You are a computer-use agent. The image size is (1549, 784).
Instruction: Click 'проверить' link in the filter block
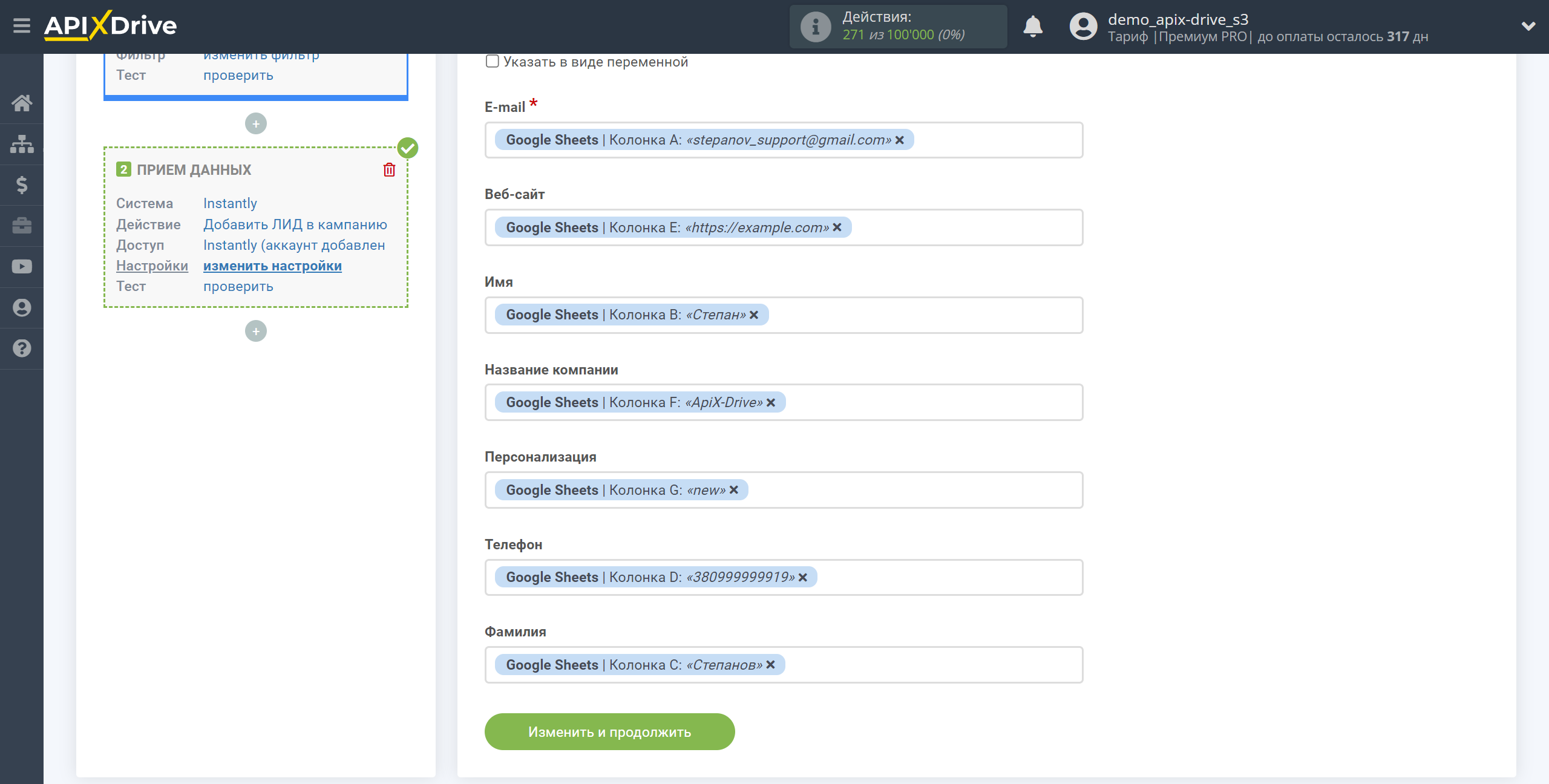pyautogui.click(x=238, y=76)
